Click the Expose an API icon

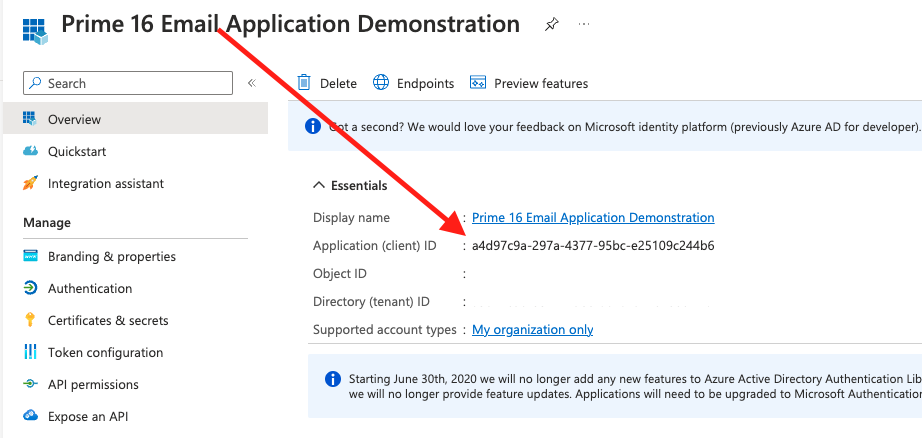[30, 416]
